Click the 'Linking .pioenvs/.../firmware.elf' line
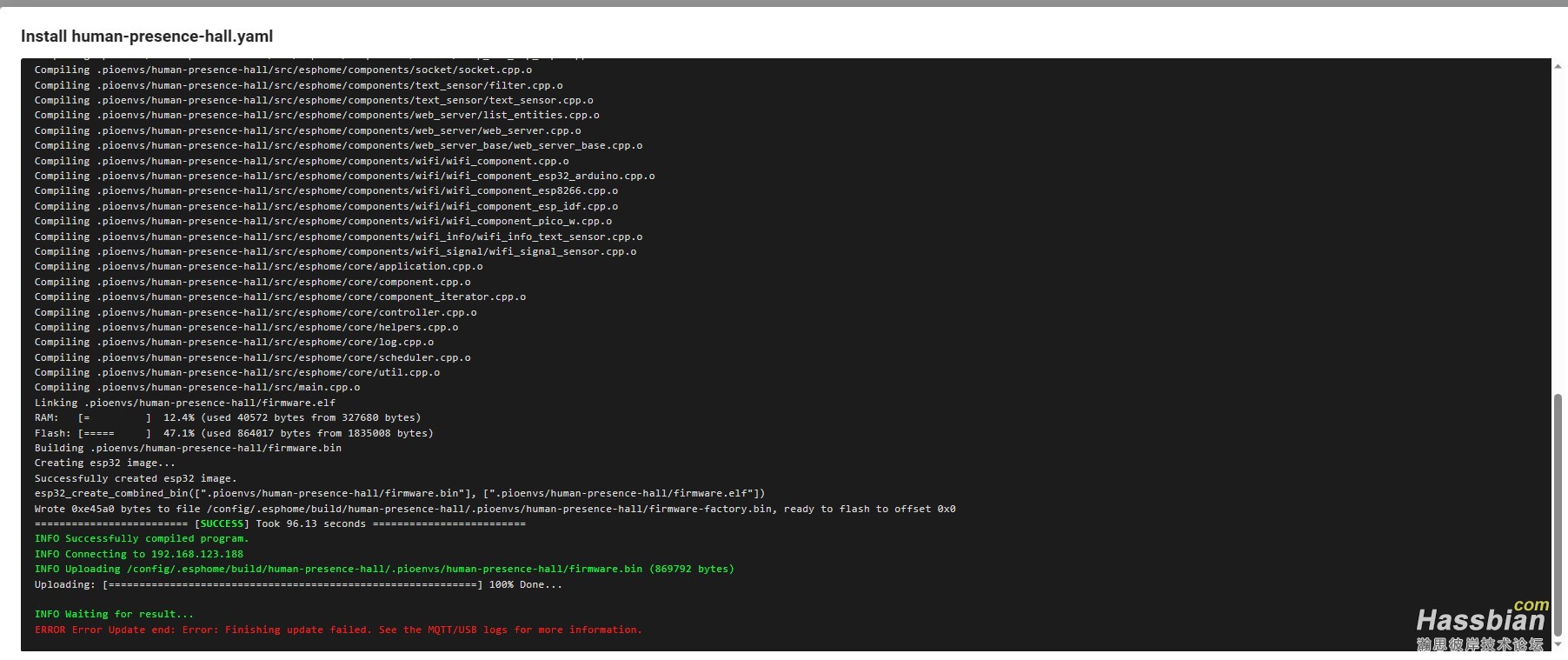This screenshot has height=660, width=1568. 185,403
